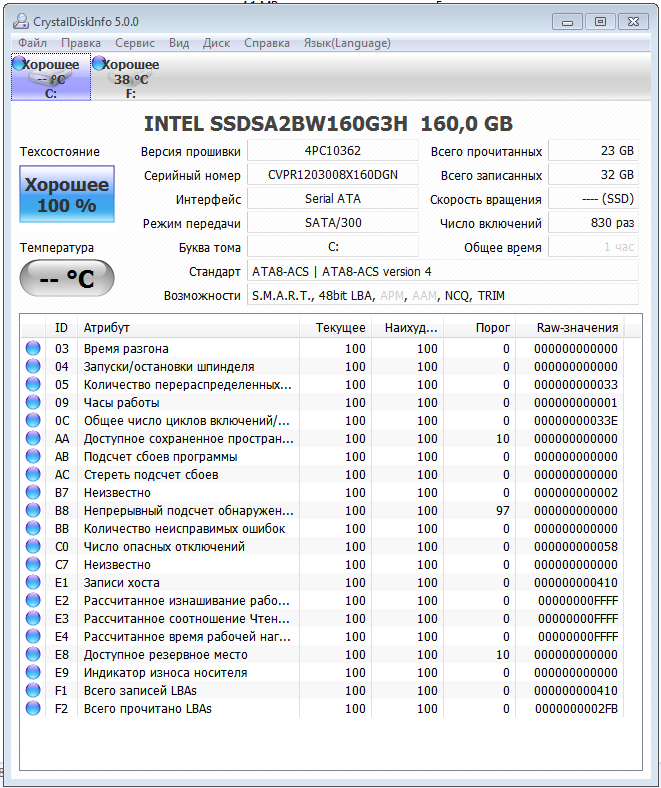Click status circle icon for attribute C7
Image resolution: width=661 pixels, height=788 pixels.
tap(33, 564)
